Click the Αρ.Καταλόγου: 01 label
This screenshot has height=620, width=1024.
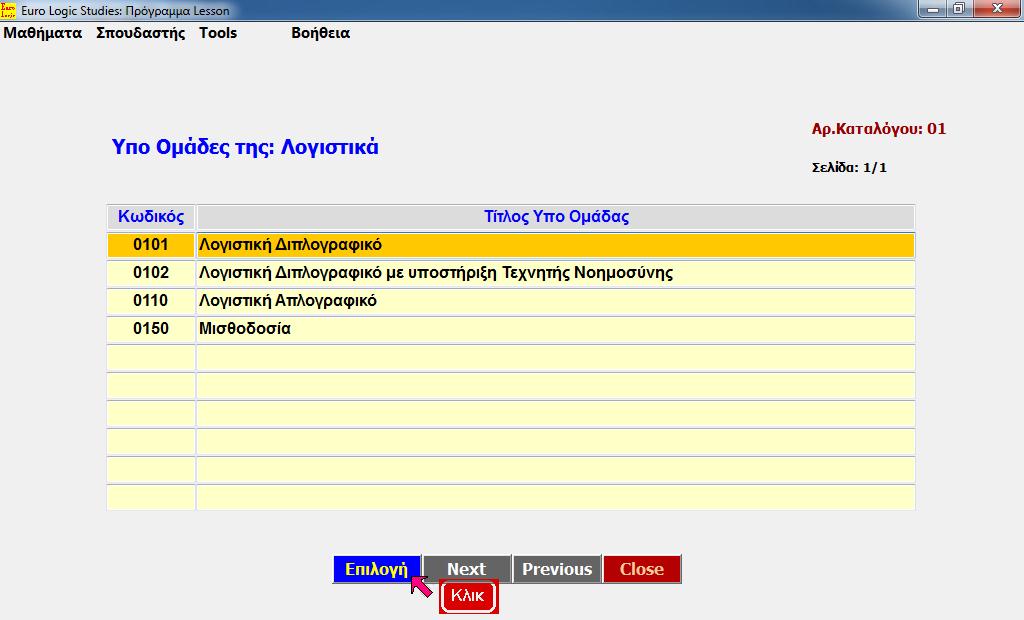click(878, 128)
